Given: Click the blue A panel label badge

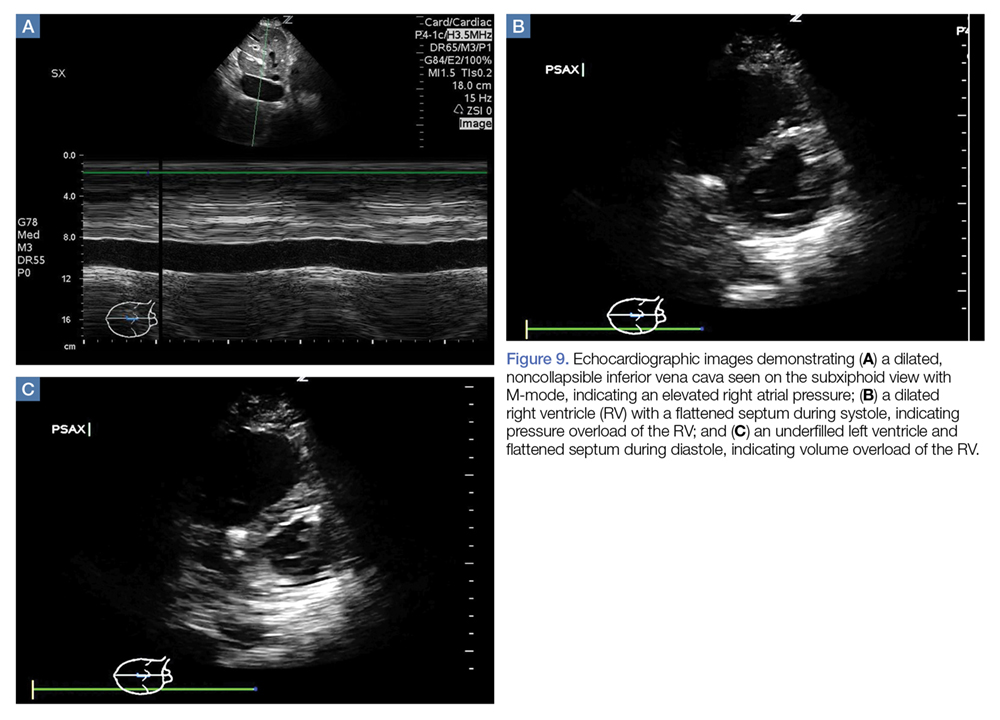Looking at the screenshot, I should tap(29, 27).
